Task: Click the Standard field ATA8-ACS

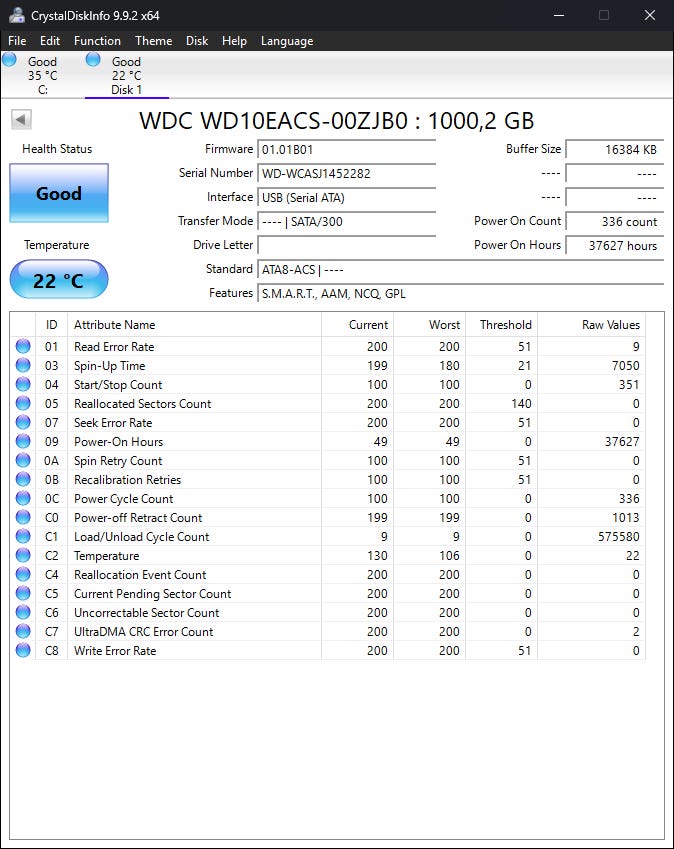Action: pos(461,270)
